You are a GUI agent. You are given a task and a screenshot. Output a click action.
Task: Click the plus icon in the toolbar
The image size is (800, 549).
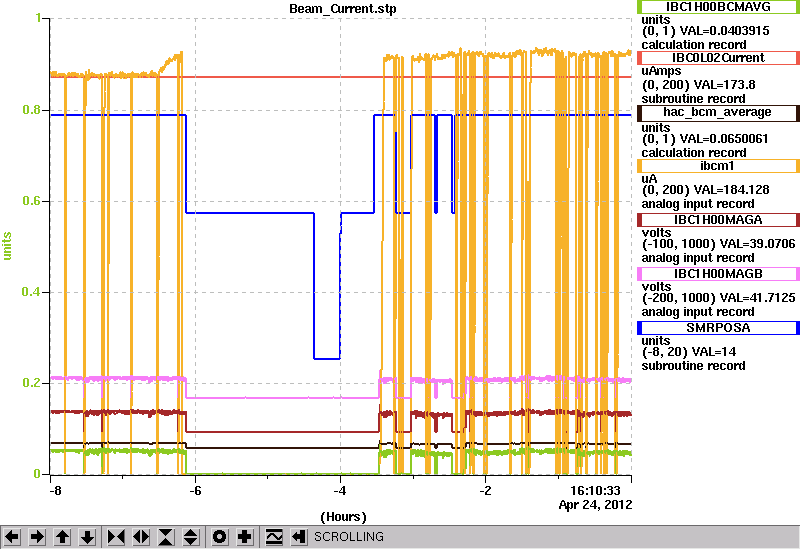point(245,537)
